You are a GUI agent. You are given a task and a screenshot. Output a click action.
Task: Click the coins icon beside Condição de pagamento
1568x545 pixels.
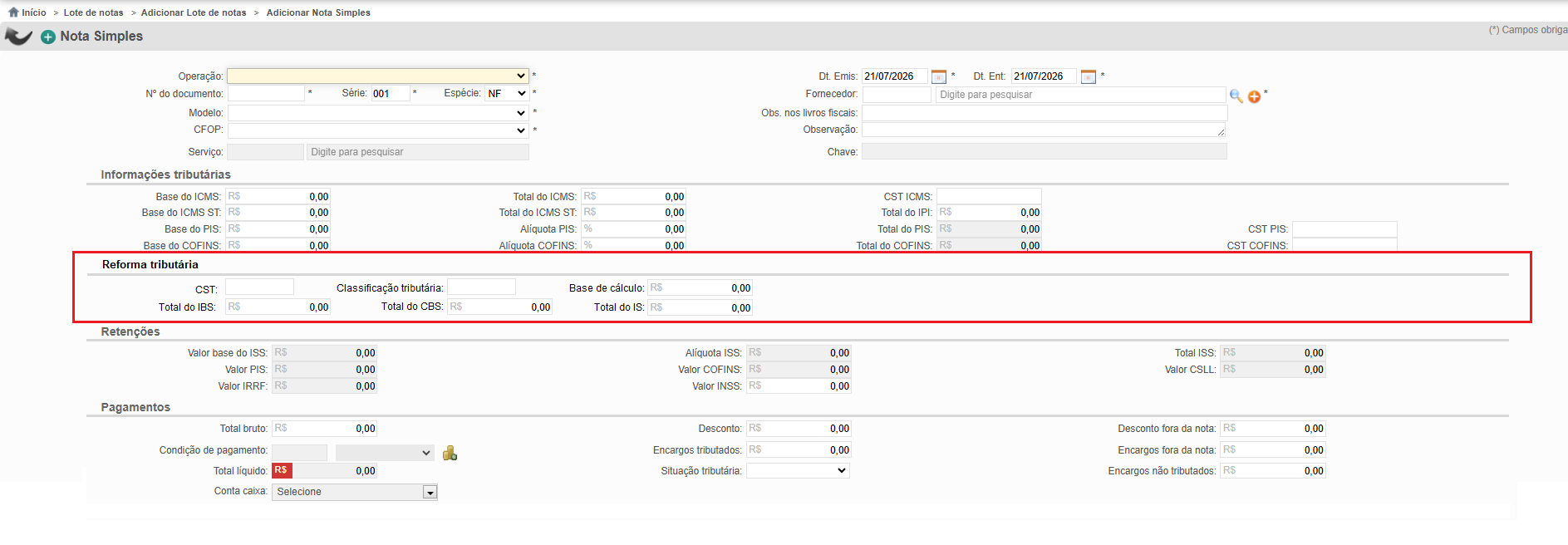tap(450, 453)
